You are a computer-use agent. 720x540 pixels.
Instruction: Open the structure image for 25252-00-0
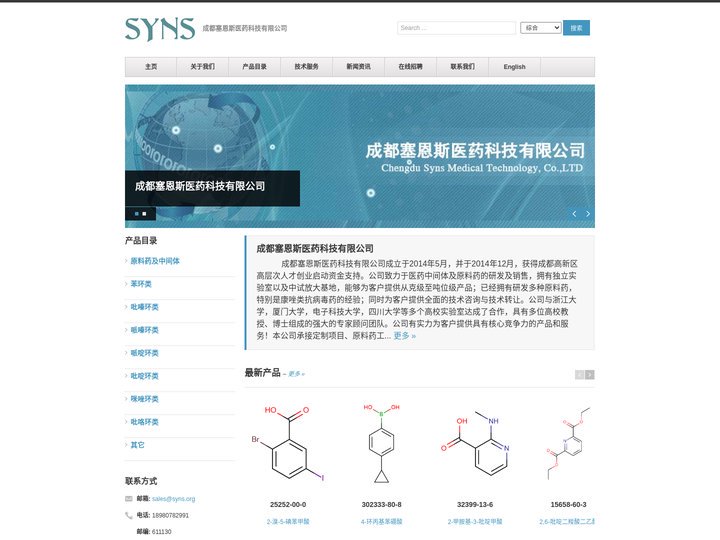(x=288, y=444)
